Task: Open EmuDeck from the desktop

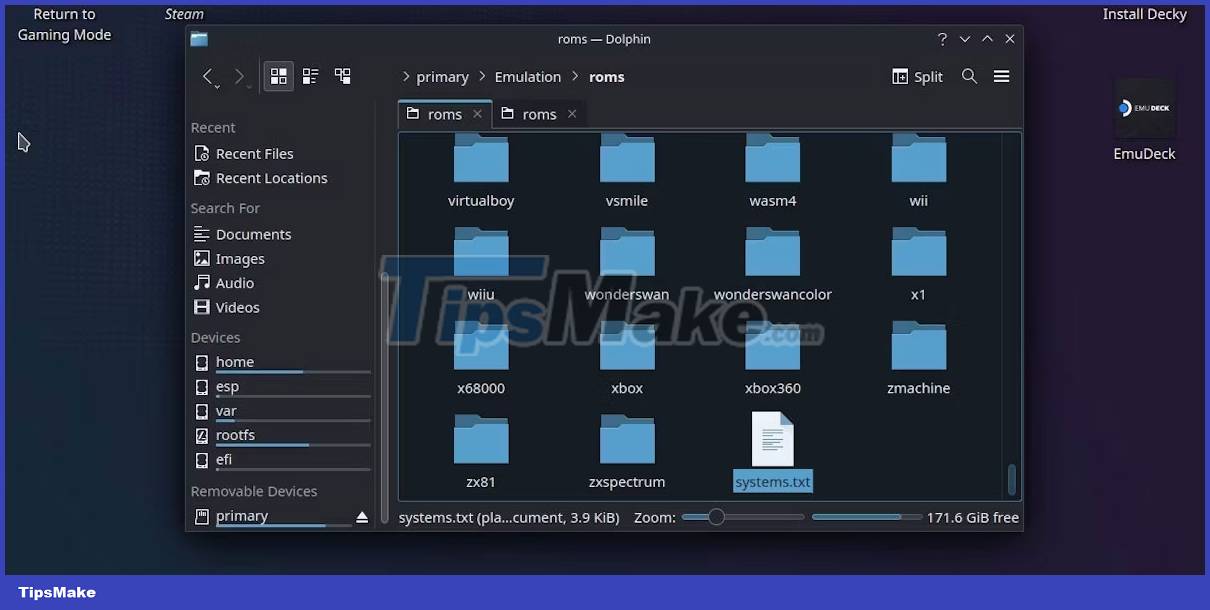Action: pyautogui.click(x=1144, y=108)
